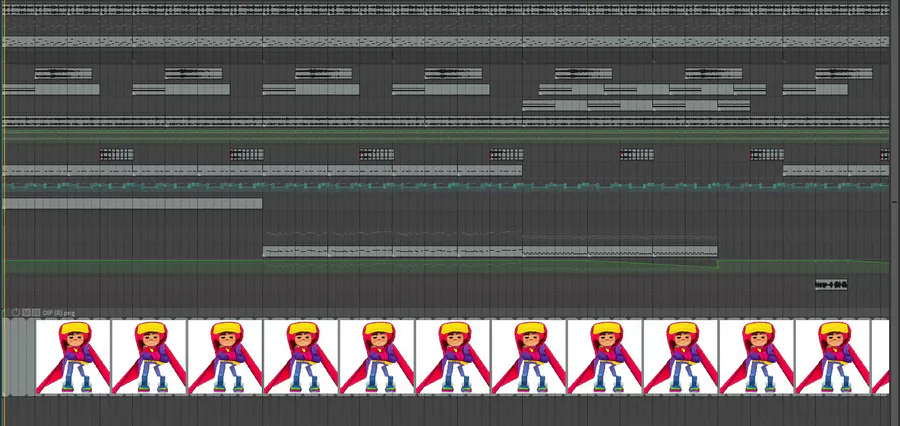Screen dimensions: 900x426
Task: Click the vertical scrollbar at the right edge
Action: [x=895, y=201]
